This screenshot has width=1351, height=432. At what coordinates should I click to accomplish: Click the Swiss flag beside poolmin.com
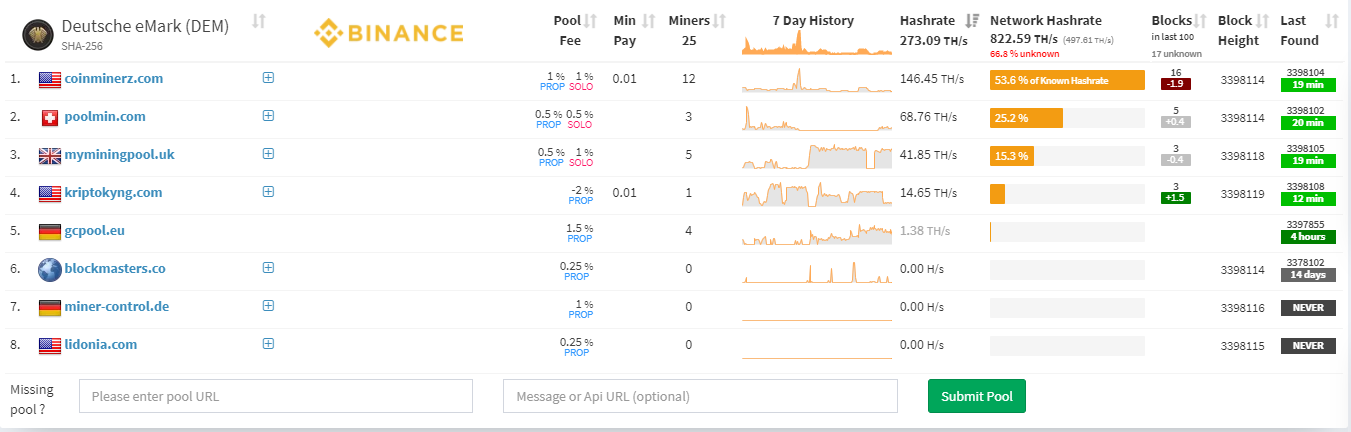(x=49, y=117)
